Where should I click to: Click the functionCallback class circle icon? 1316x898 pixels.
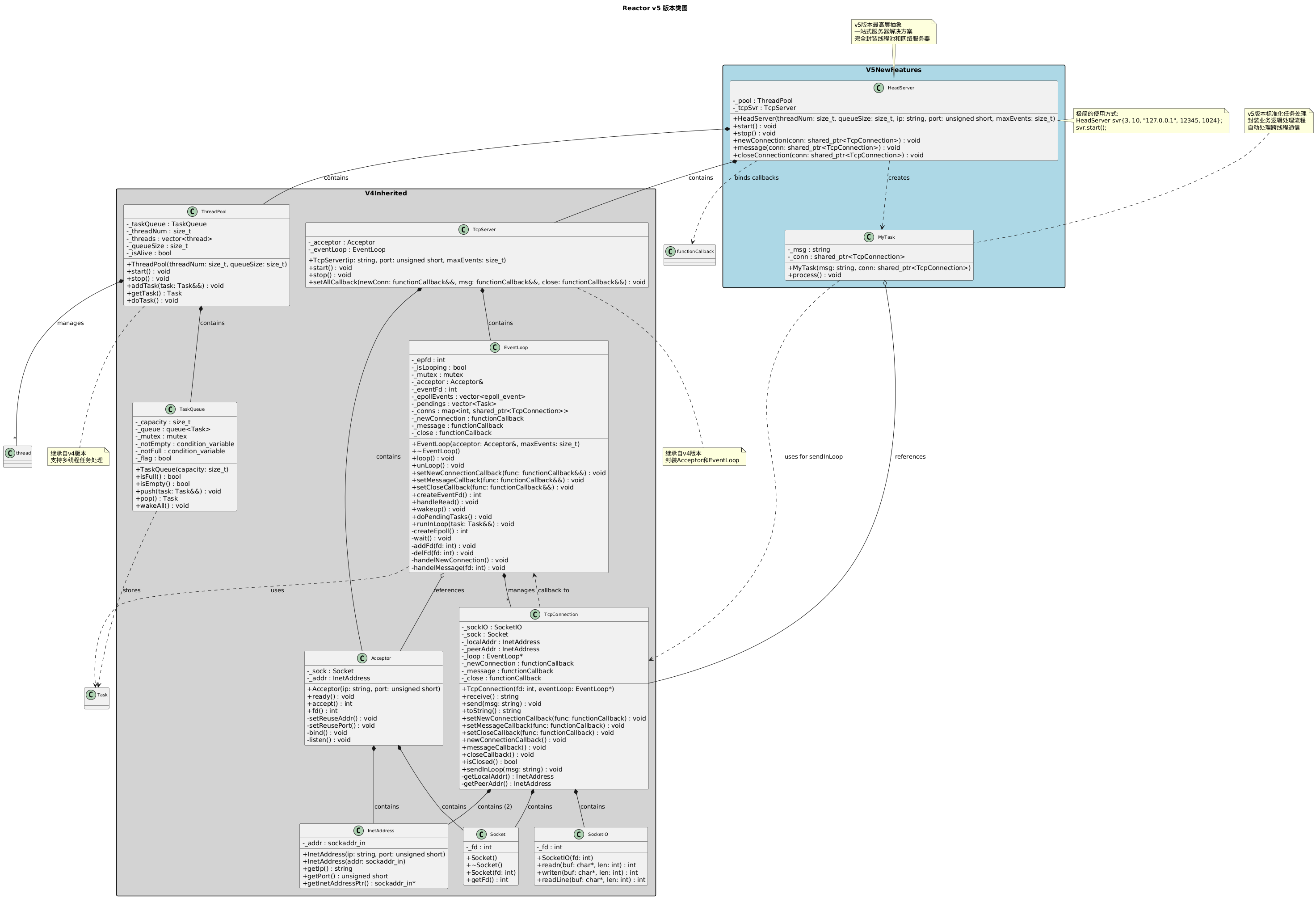(670, 251)
